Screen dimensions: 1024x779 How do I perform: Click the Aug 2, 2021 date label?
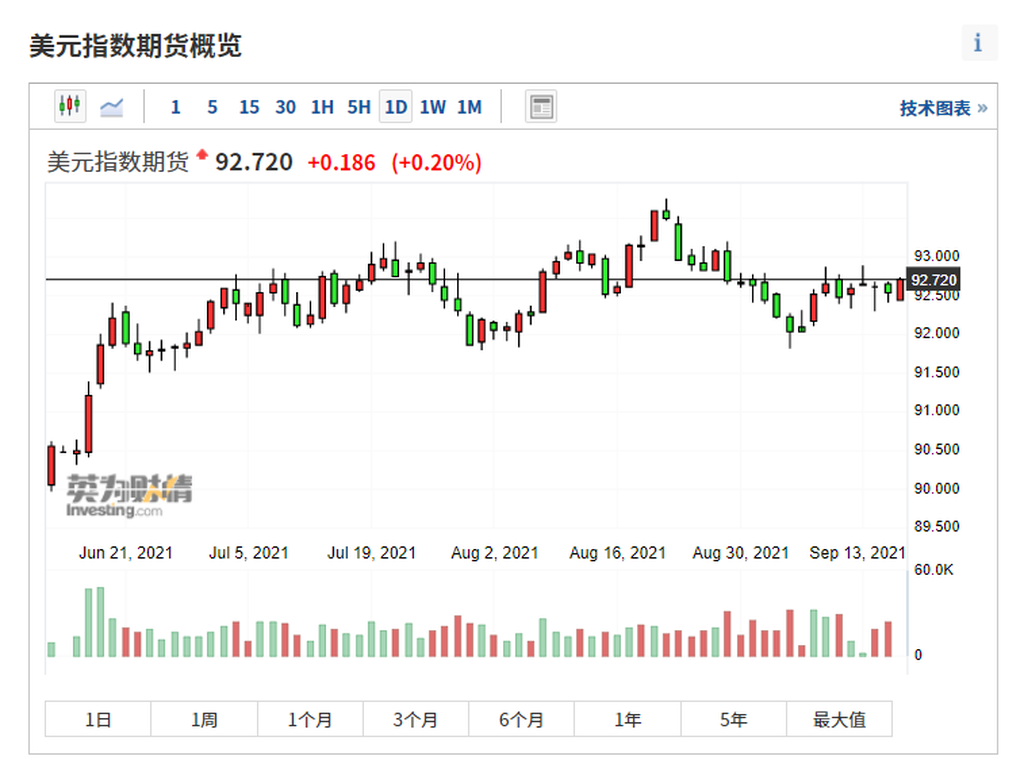click(494, 553)
